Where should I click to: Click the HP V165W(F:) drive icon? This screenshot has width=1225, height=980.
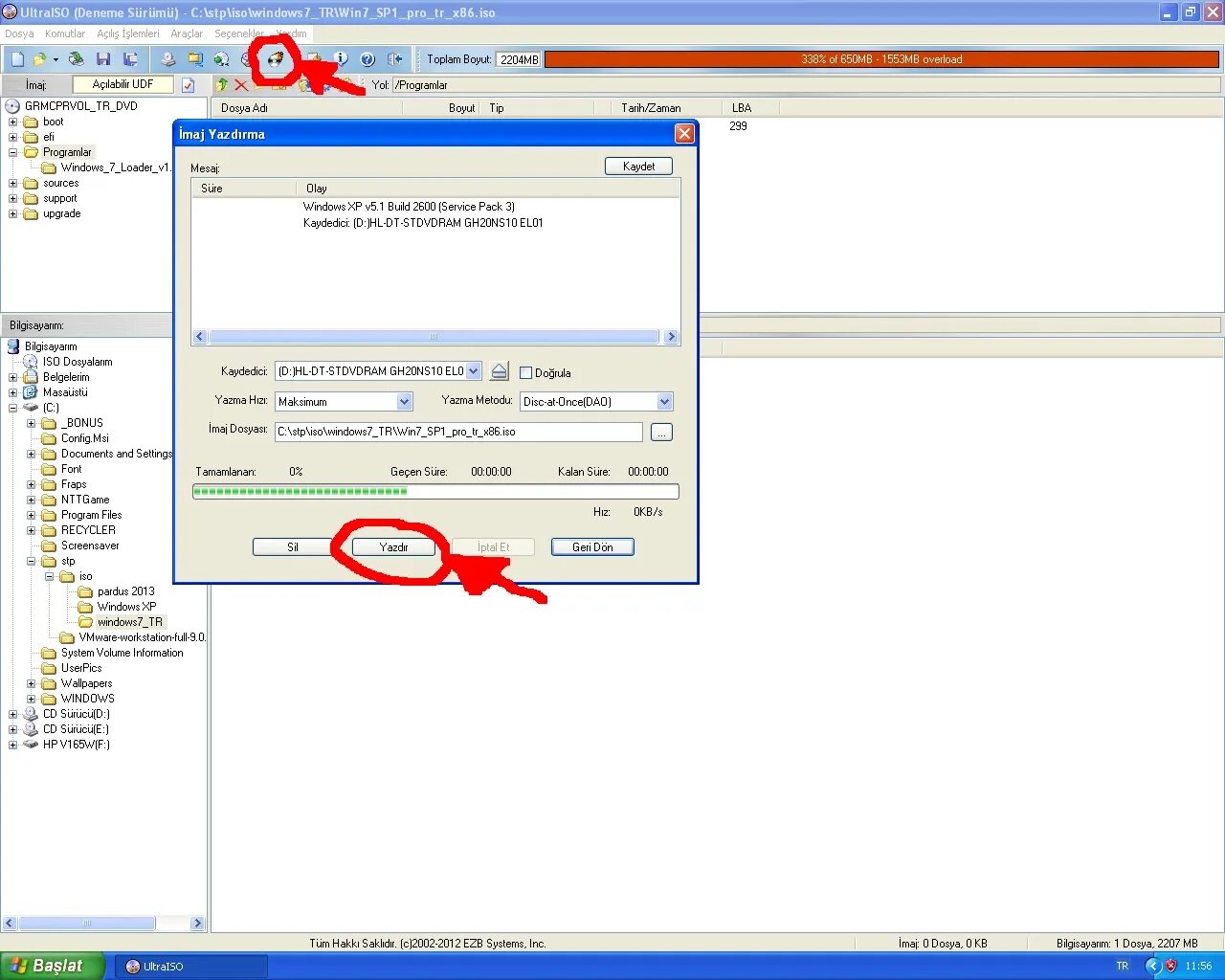[x=31, y=745]
